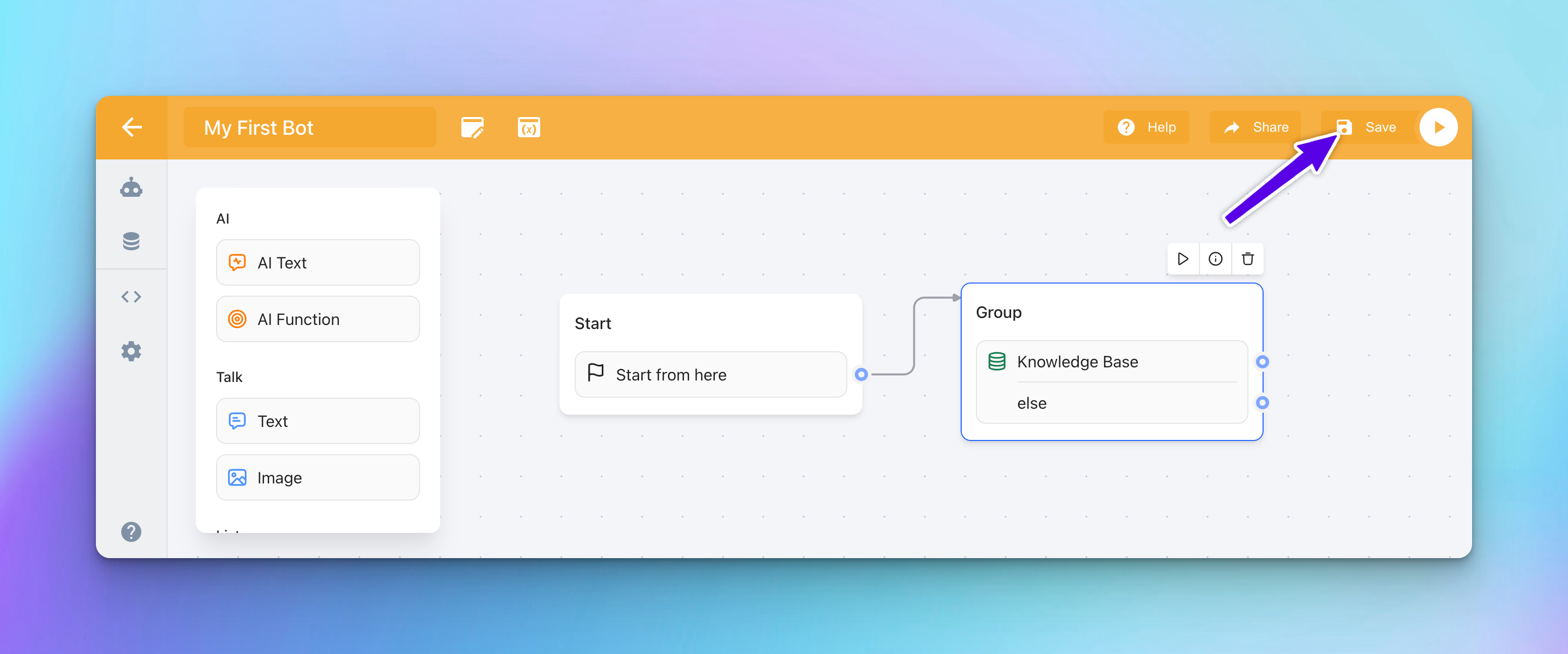This screenshot has width=1568, height=654.
Task: Click the timer/clock icon on Group node
Action: pos(1215,259)
